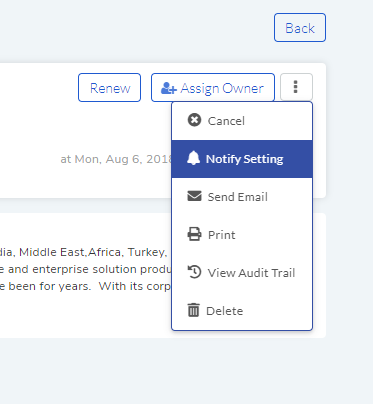Click the trash can icon for Delete
373x404 pixels.
point(193,310)
